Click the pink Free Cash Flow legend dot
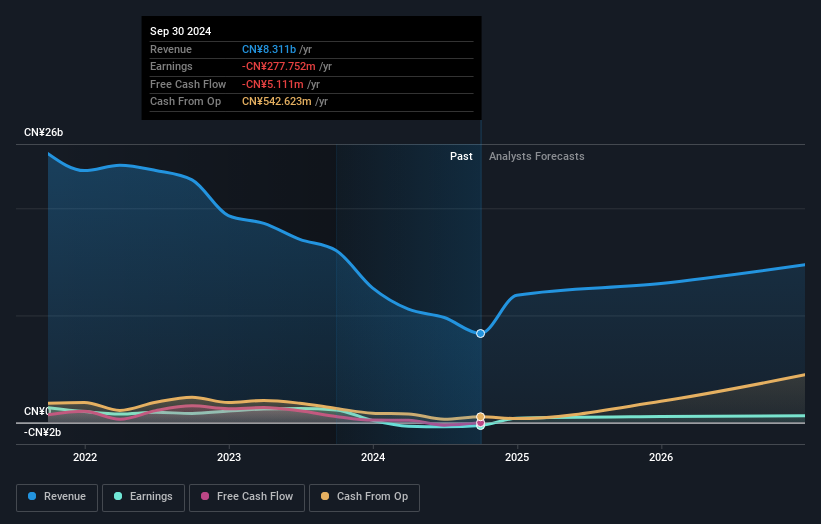Viewport: 821px width, 524px height. [205, 497]
